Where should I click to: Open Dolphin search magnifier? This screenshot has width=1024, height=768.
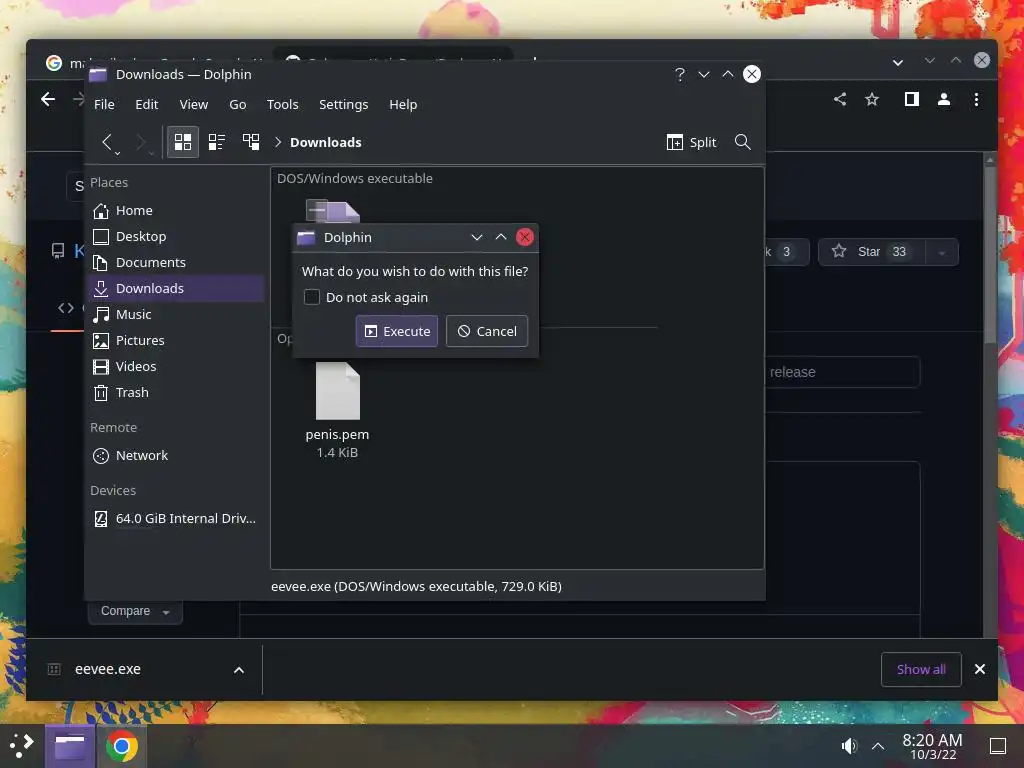(x=743, y=142)
